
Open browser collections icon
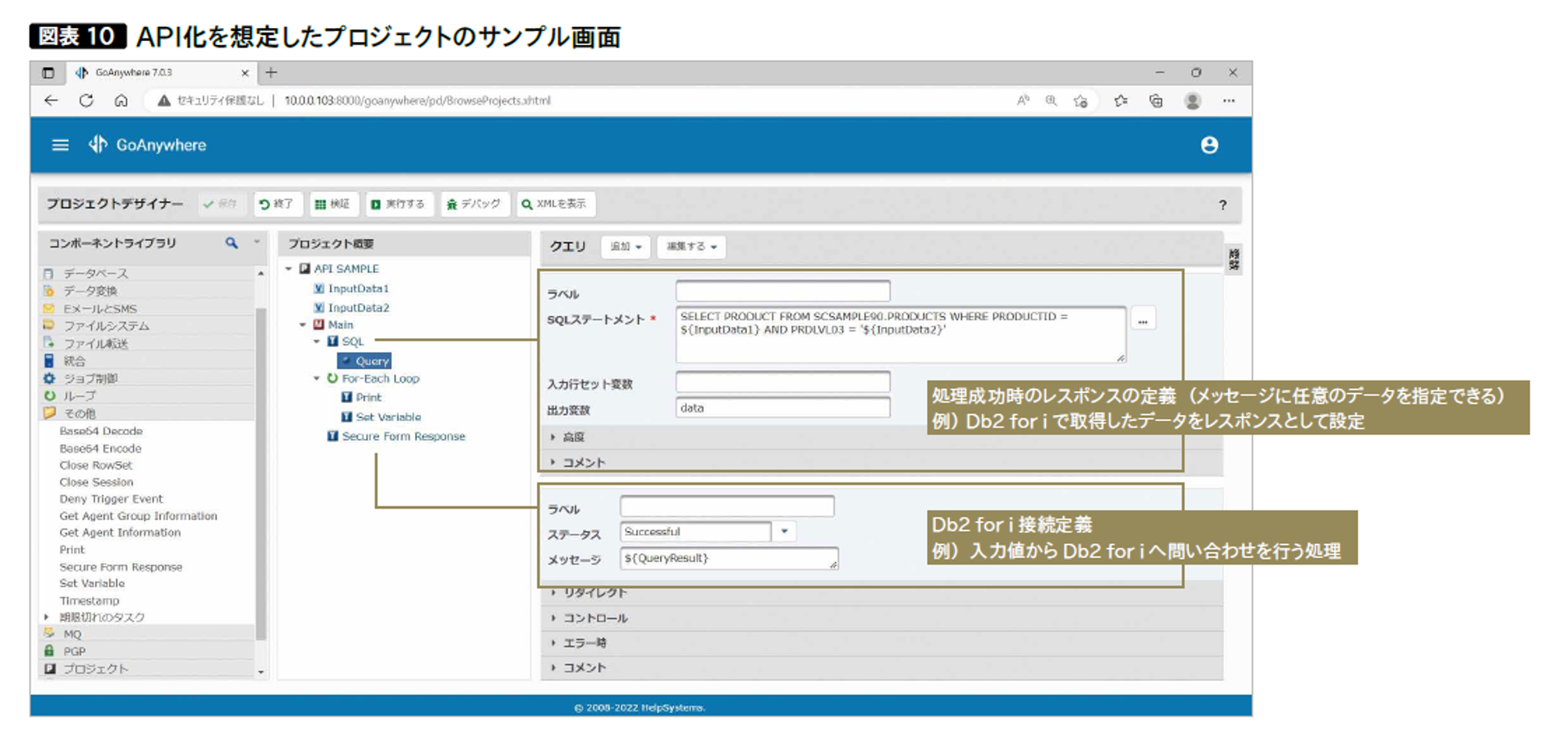(x=1156, y=101)
